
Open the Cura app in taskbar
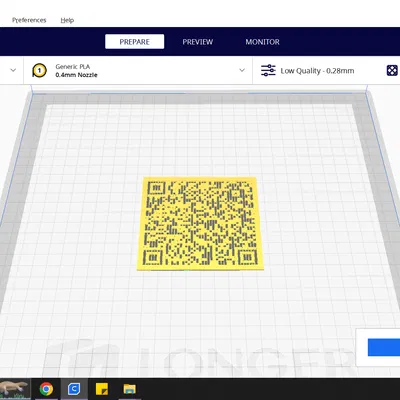(74, 389)
